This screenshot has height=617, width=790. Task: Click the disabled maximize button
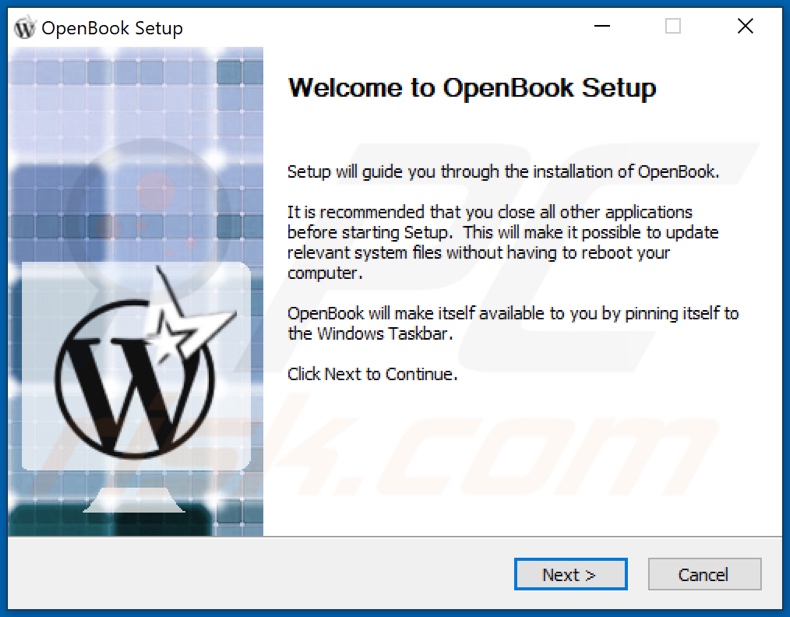pyautogui.click(x=673, y=26)
